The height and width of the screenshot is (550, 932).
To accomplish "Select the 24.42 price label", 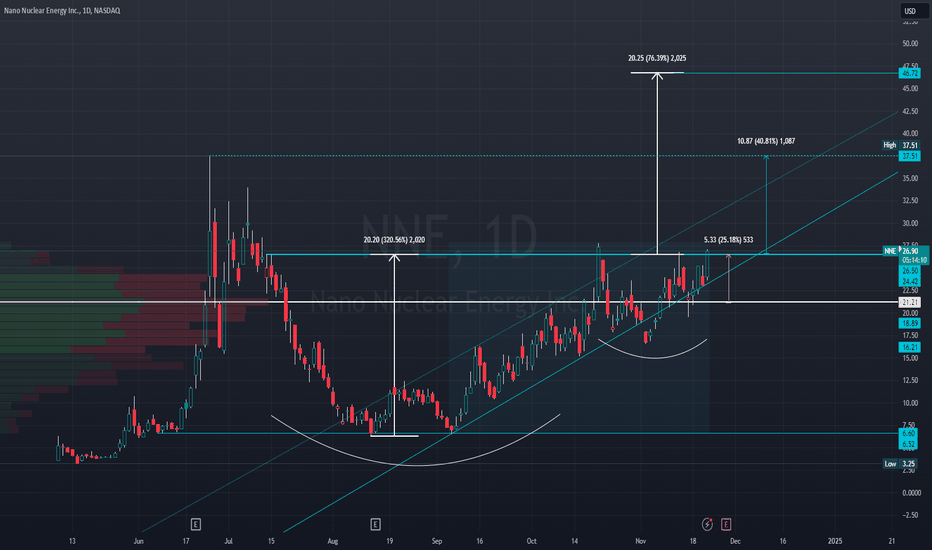I will (909, 281).
